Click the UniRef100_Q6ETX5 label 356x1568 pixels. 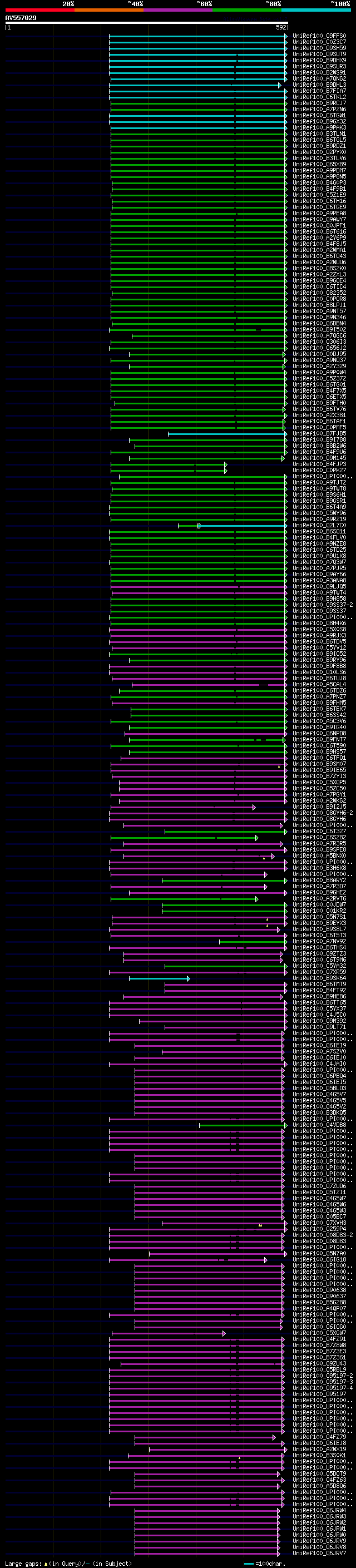coord(319,398)
